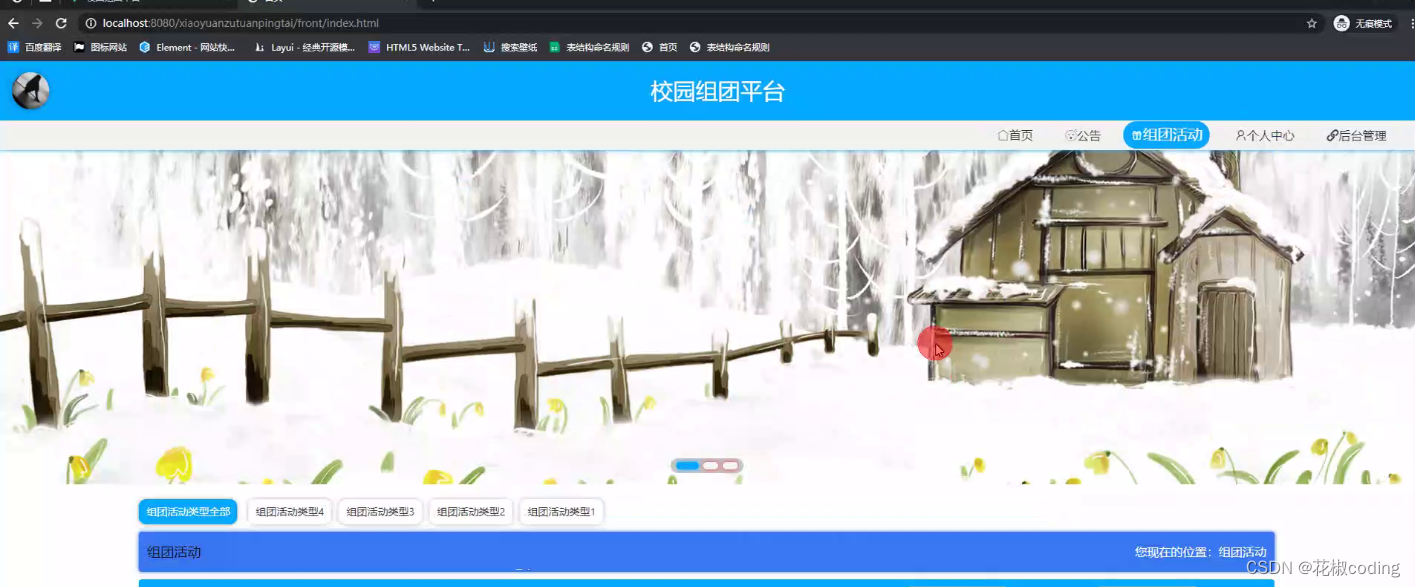Image resolution: width=1415 pixels, height=587 pixels.
Task: Click the snowy cabin banner image
Action: (x=707, y=317)
